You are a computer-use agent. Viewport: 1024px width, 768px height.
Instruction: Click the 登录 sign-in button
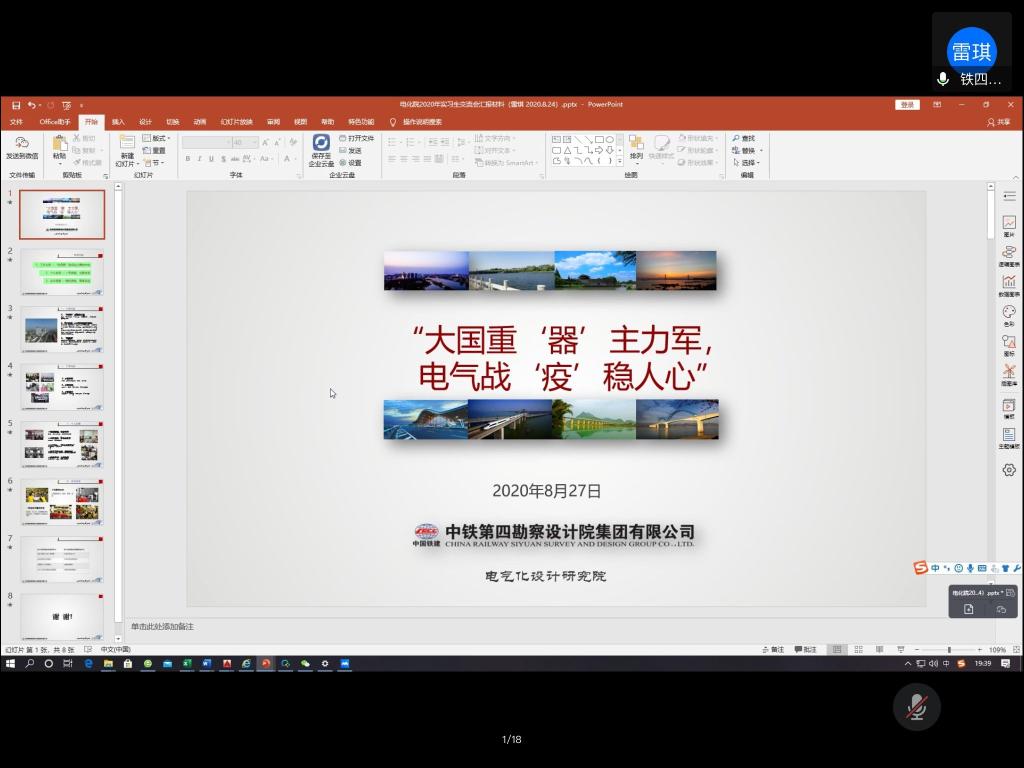[906, 103]
